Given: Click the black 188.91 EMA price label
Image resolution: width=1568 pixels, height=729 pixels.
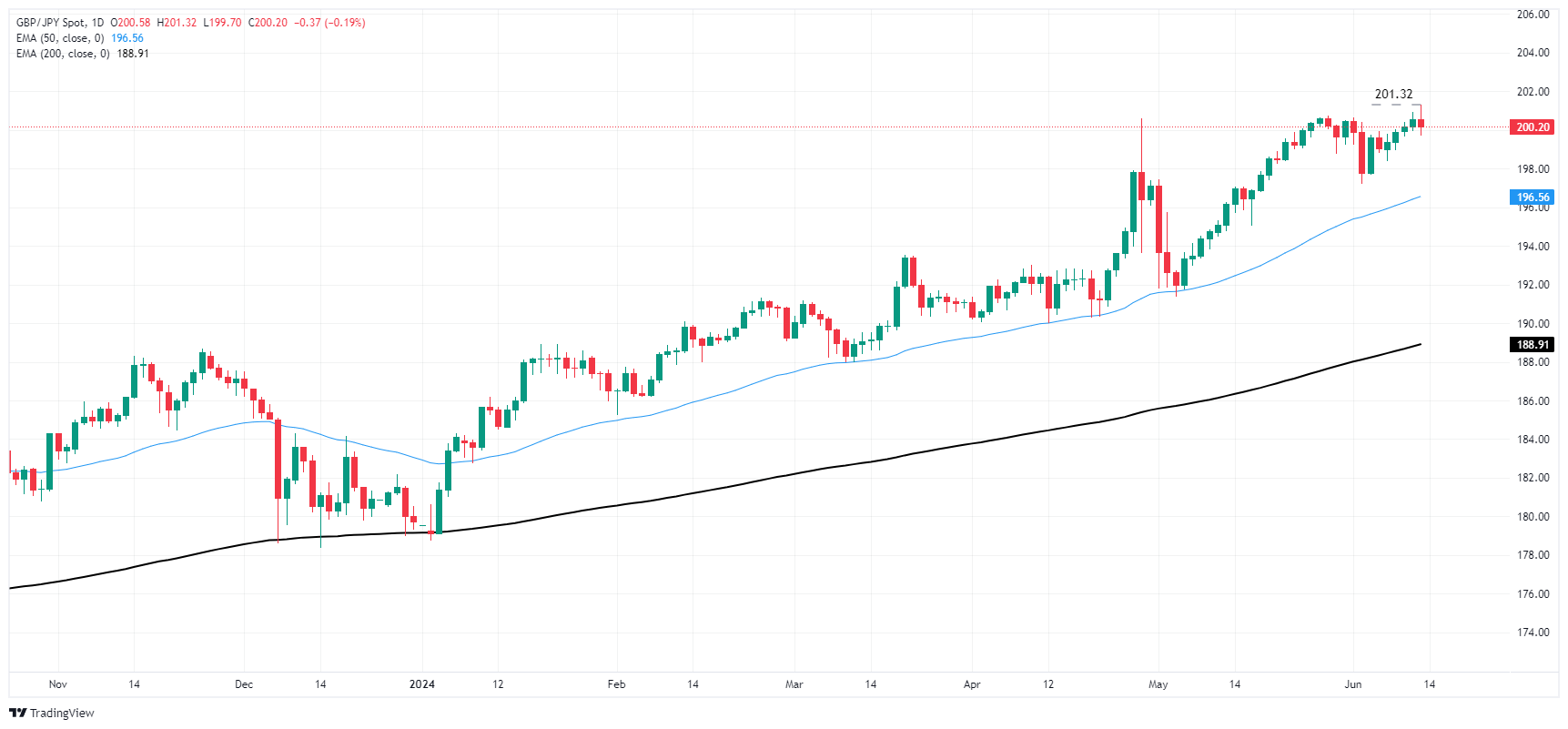Looking at the screenshot, I should (x=1533, y=345).
